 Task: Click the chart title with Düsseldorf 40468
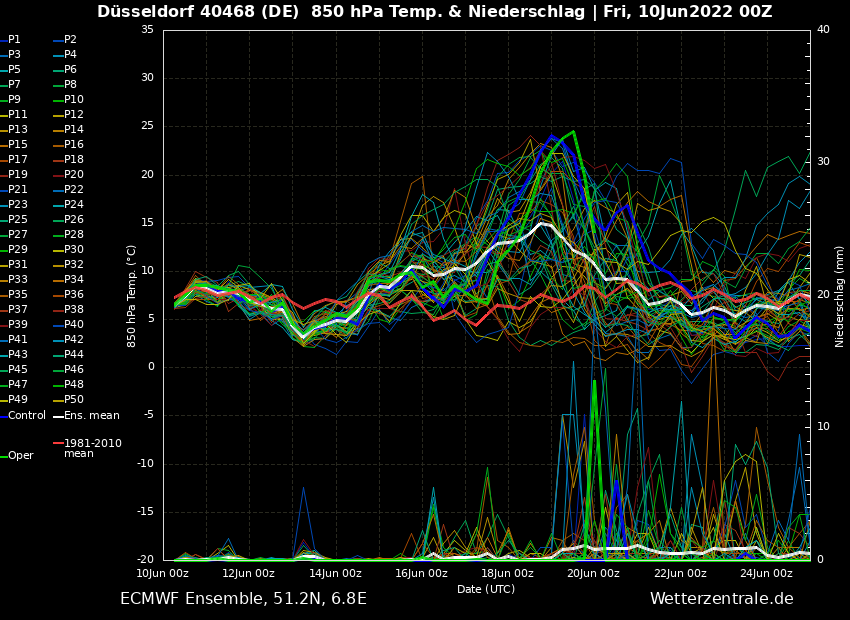pos(434,12)
